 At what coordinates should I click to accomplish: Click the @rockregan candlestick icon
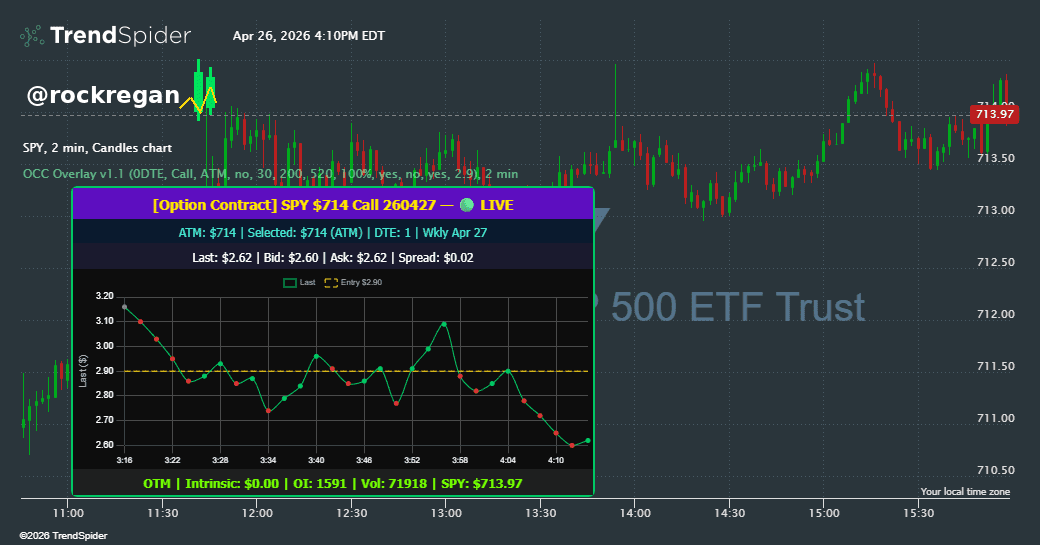pos(198,91)
